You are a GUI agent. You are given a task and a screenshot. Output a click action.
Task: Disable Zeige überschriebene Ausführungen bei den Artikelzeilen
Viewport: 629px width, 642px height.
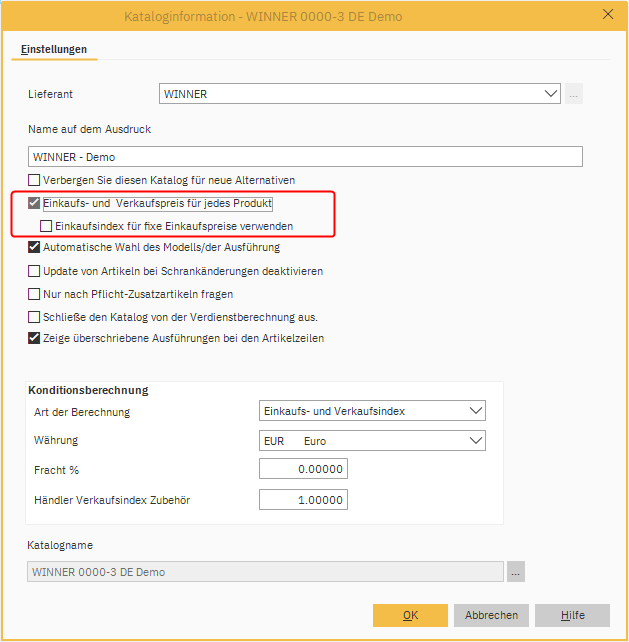35,339
